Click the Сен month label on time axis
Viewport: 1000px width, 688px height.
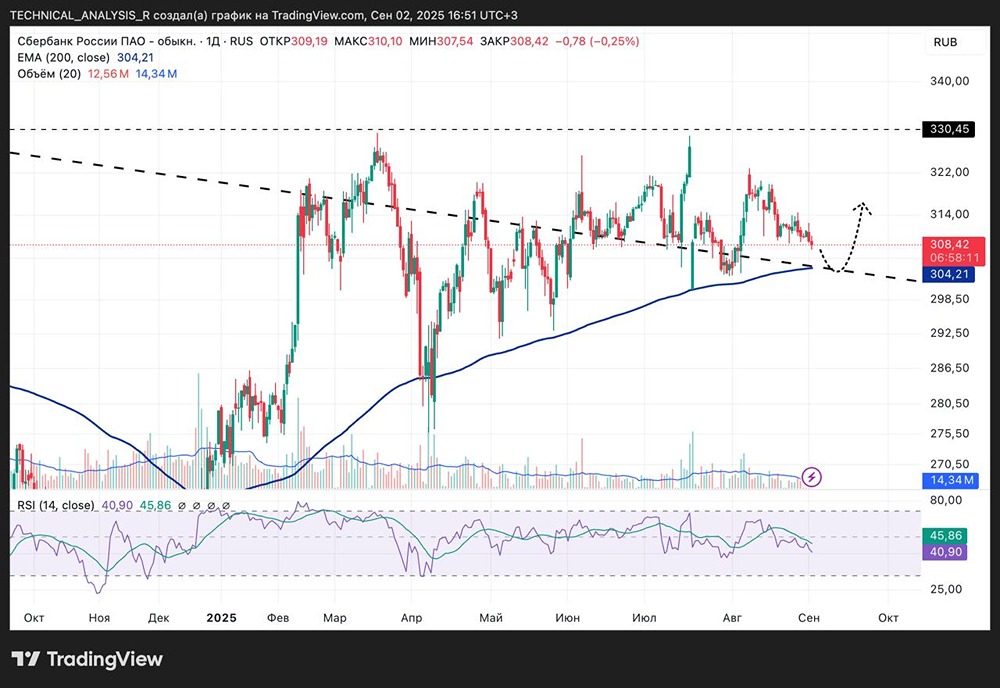[x=809, y=618]
